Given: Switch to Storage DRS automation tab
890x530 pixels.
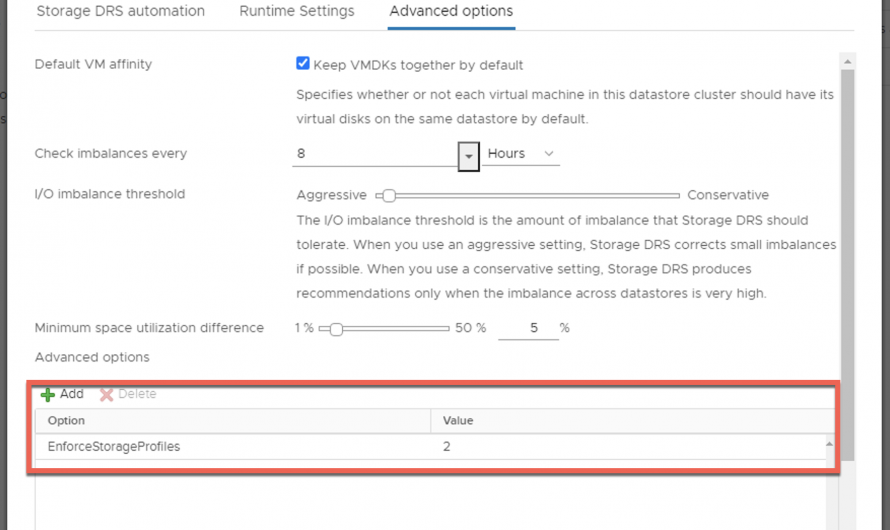Looking at the screenshot, I should pos(120,12).
